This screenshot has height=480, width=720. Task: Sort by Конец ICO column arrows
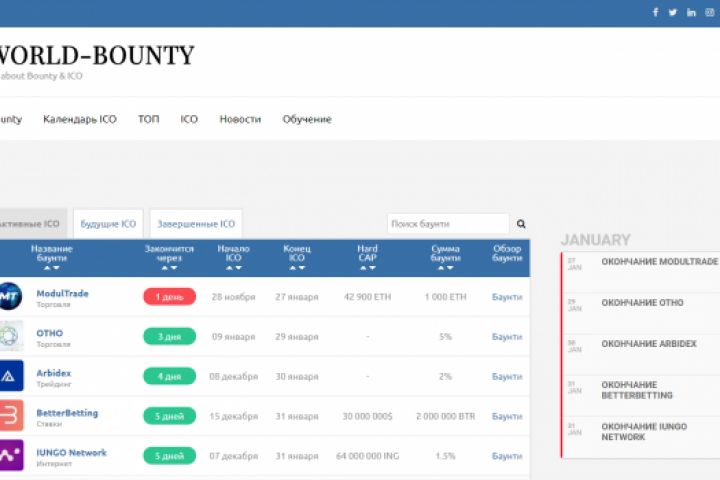pos(297,268)
